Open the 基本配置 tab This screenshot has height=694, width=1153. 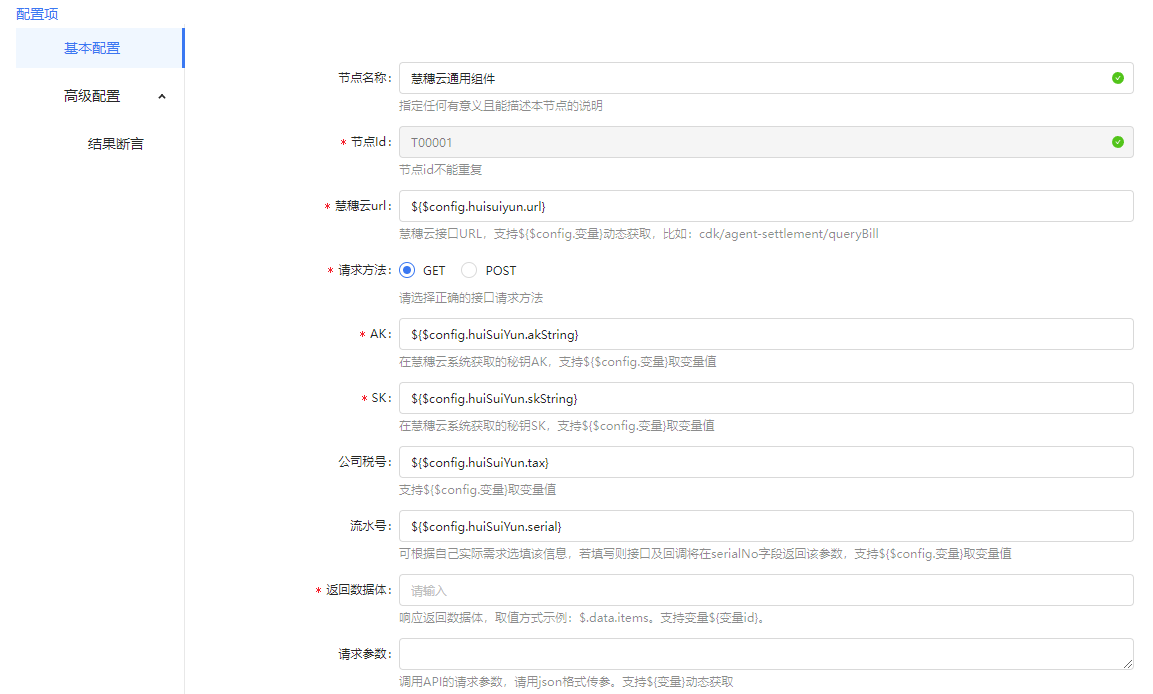tap(92, 48)
